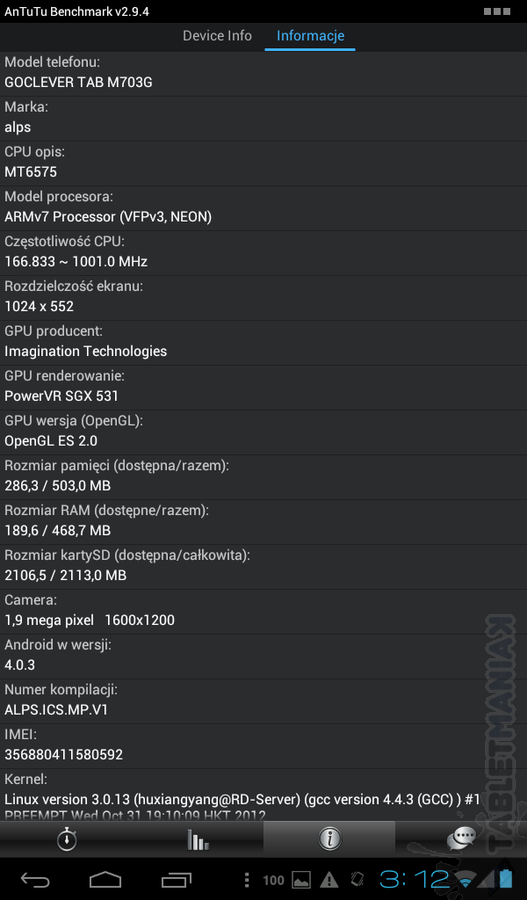Viewport: 527px width, 900px height.
Task: Open the three-dot menu in navigation bar
Action: pyautogui.click(x=247, y=880)
